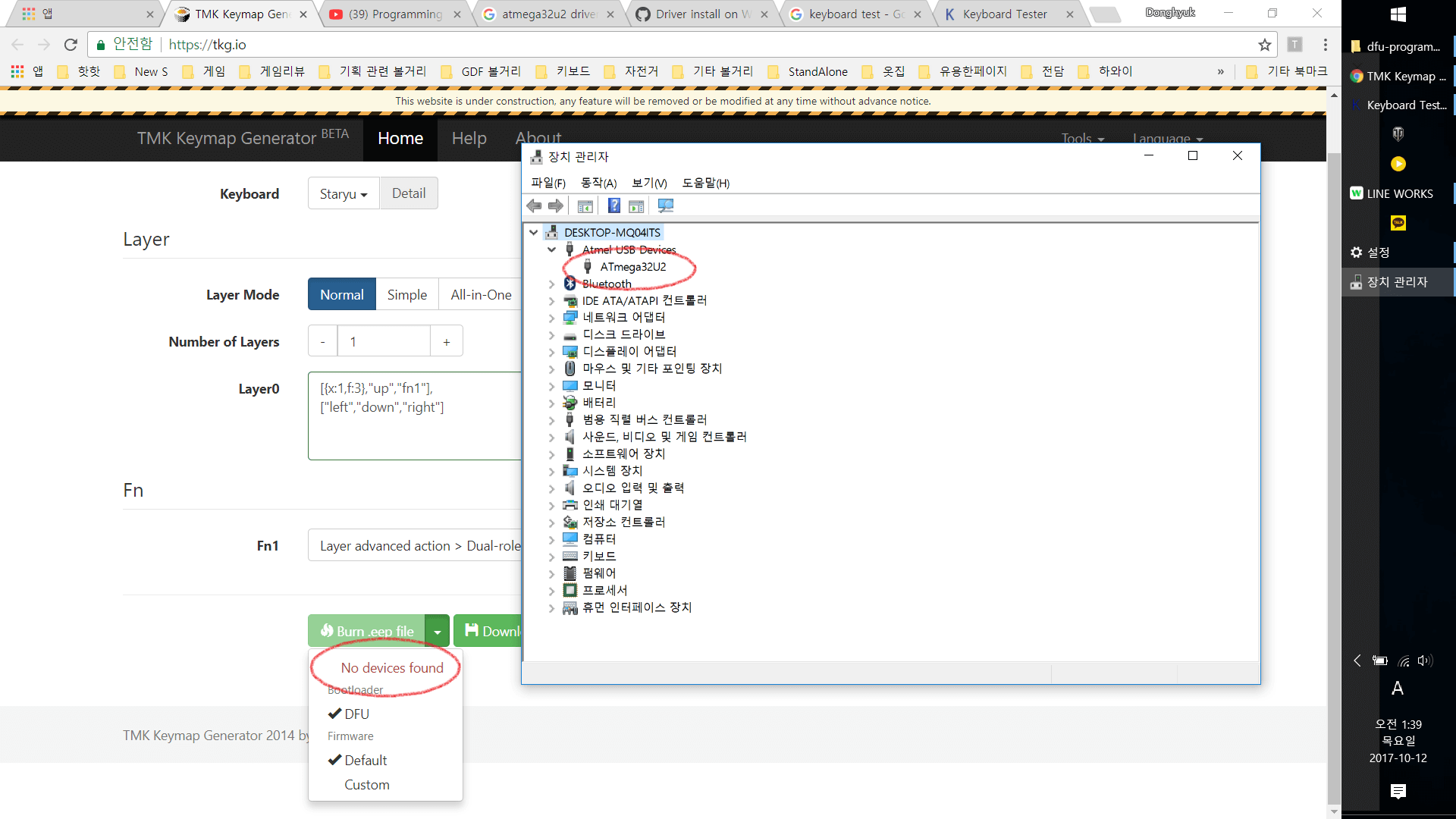The image size is (1456, 819).
Task: Set Layer Mode to Normal
Action: [342, 294]
